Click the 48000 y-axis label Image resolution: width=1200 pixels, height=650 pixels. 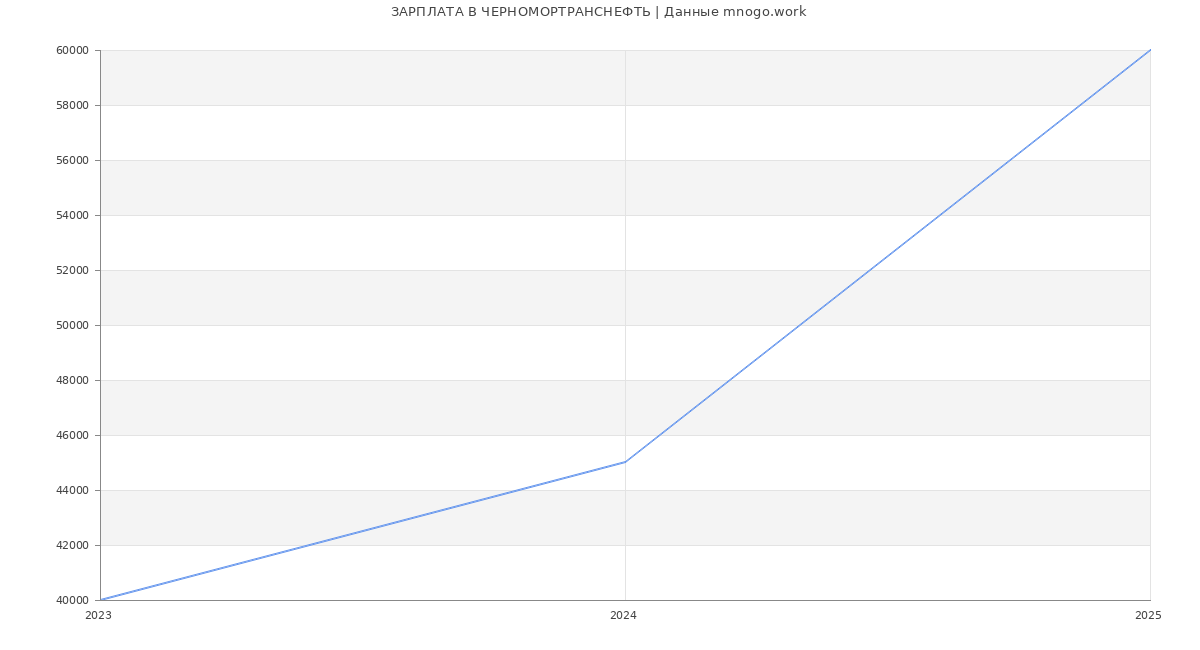(x=73, y=380)
